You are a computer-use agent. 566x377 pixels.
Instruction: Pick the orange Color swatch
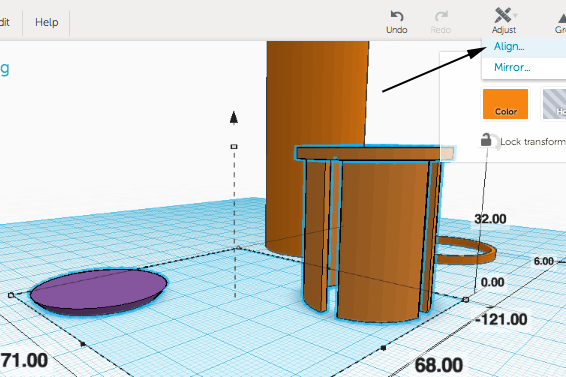(x=505, y=104)
